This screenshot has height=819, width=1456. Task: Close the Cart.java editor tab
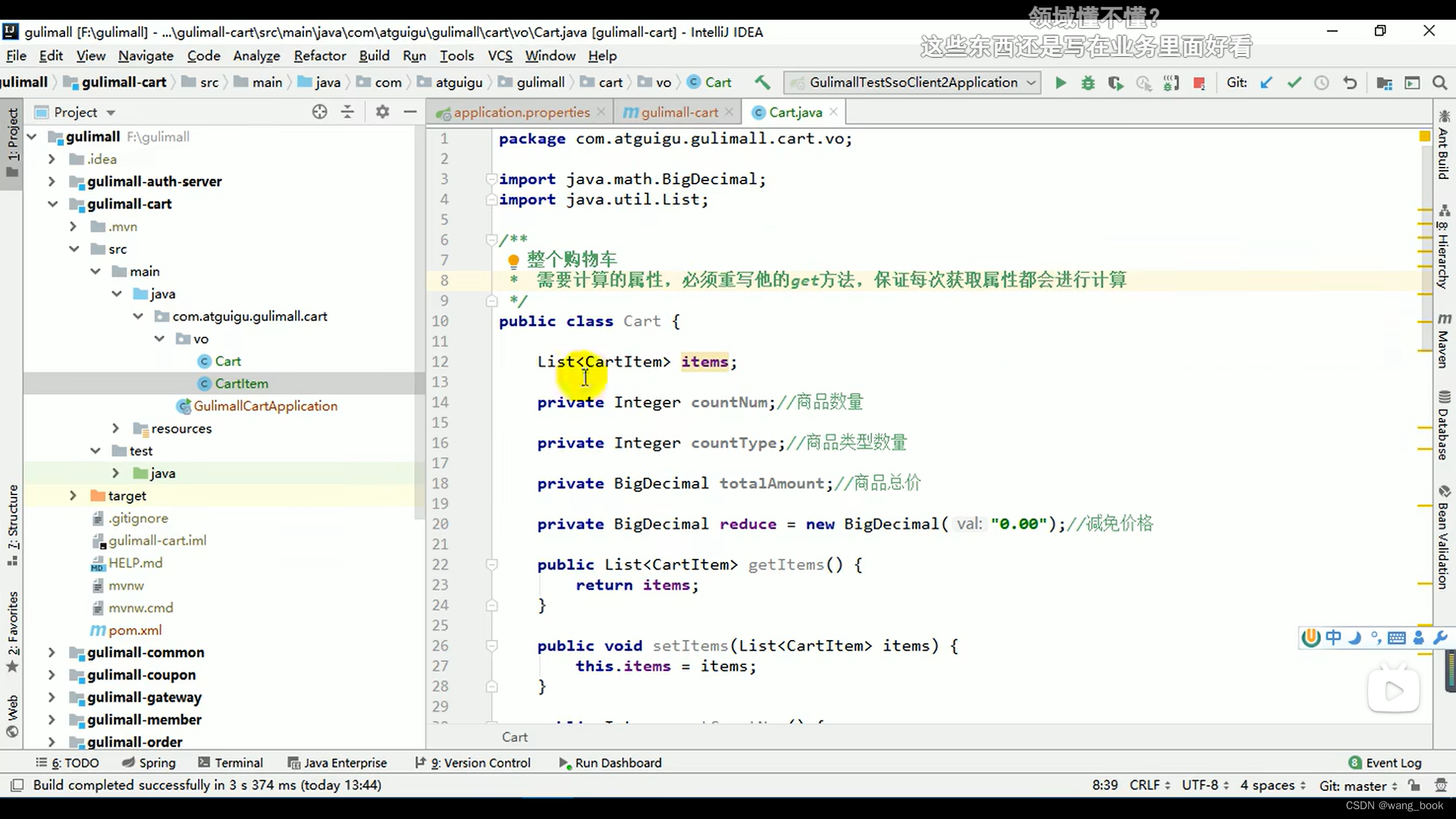833,111
